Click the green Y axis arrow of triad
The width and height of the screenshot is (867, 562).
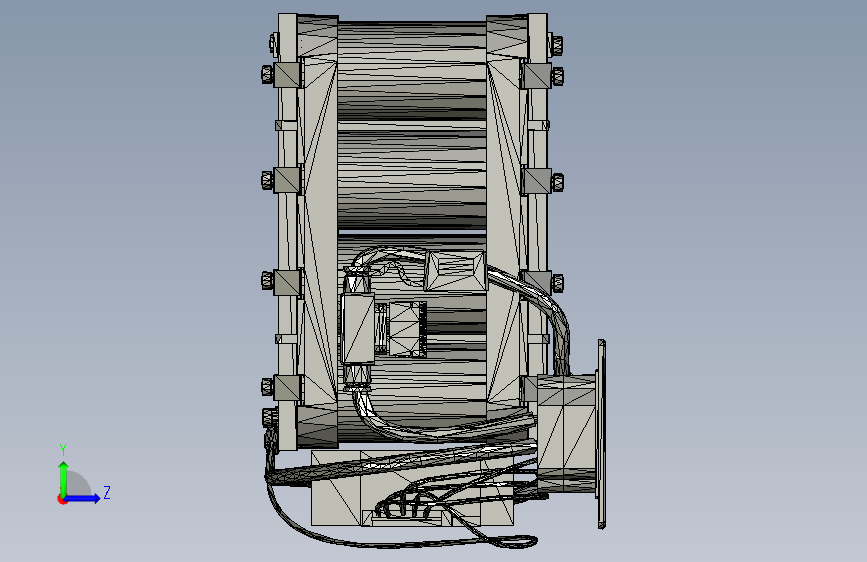pyautogui.click(x=64, y=478)
